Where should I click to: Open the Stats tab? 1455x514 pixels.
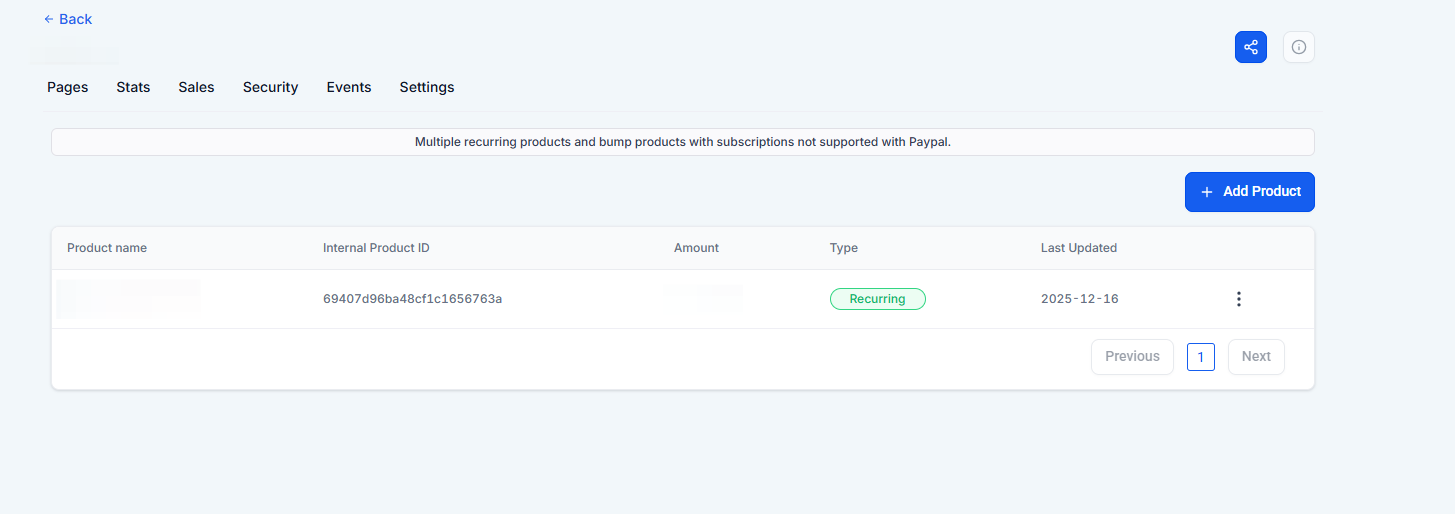coord(133,87)
